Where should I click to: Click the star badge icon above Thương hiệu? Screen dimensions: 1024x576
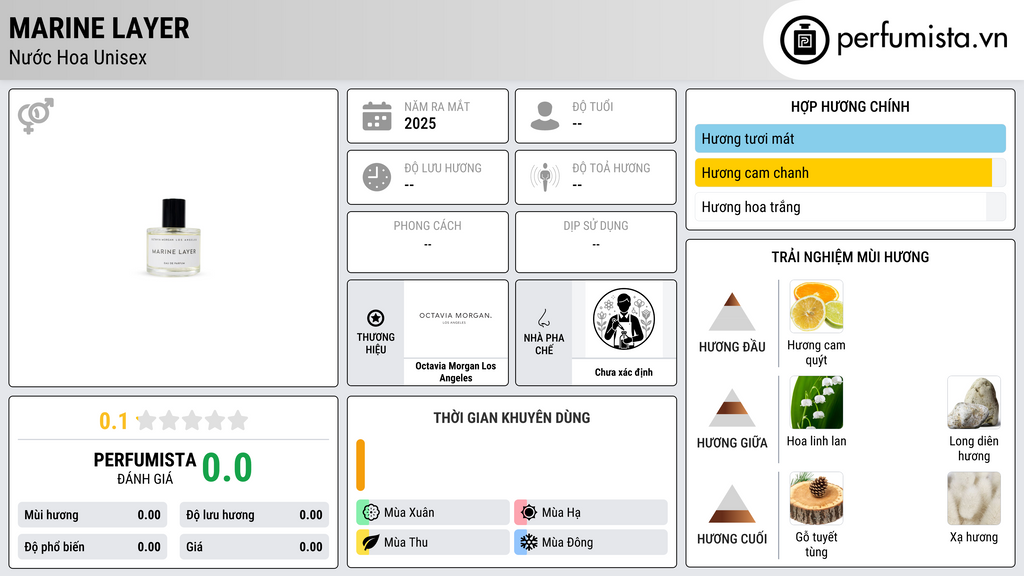click(376, 318)
